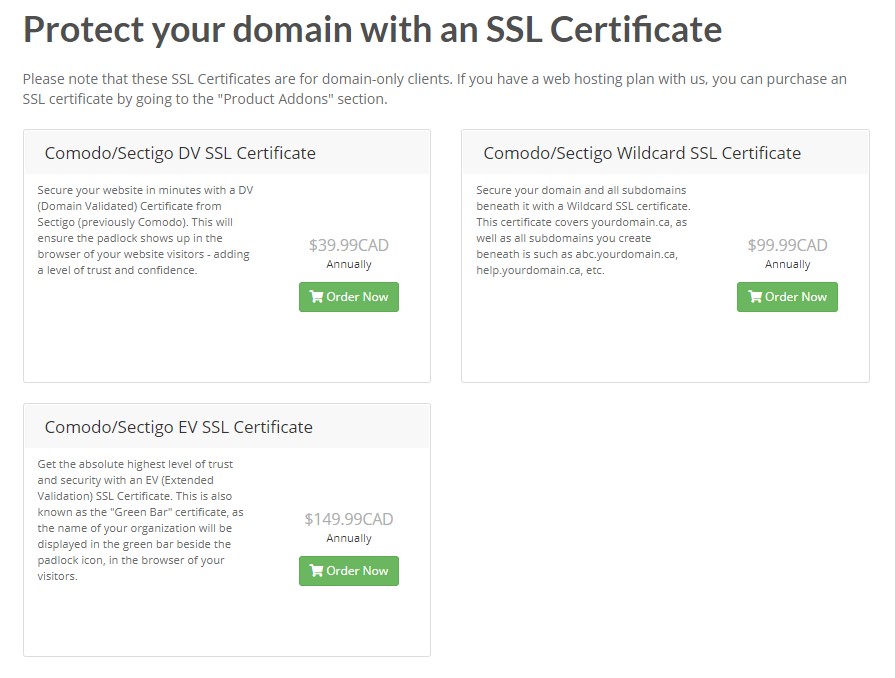This screenshot has height=678, width=895.
Task: Click Annually under the $39.99CAD price
Action: (349, 264)
